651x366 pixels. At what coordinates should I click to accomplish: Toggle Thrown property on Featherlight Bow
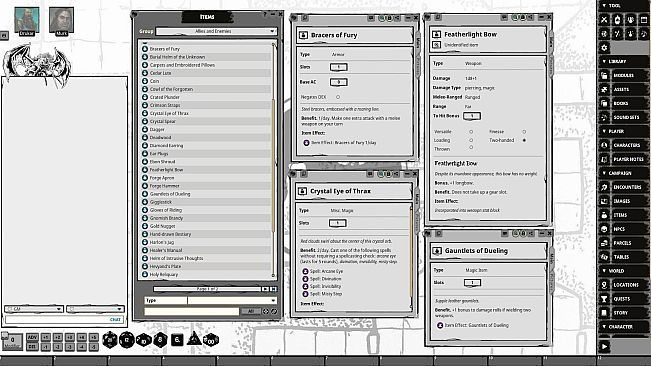471,147
